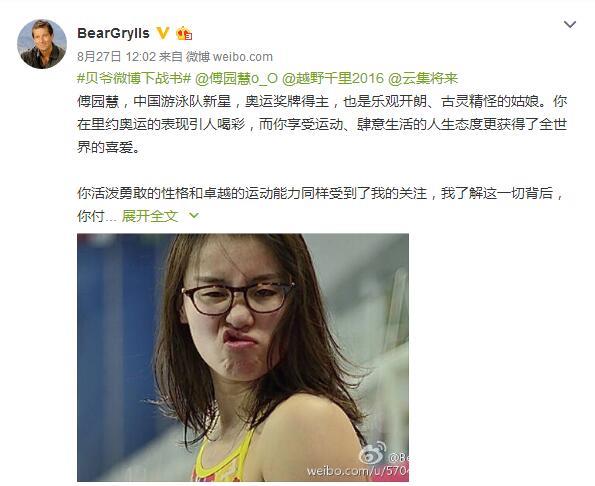This screenshot has width=595, height=486.
Task: Expand full post with 展开全文
Action: pos(150,216)
